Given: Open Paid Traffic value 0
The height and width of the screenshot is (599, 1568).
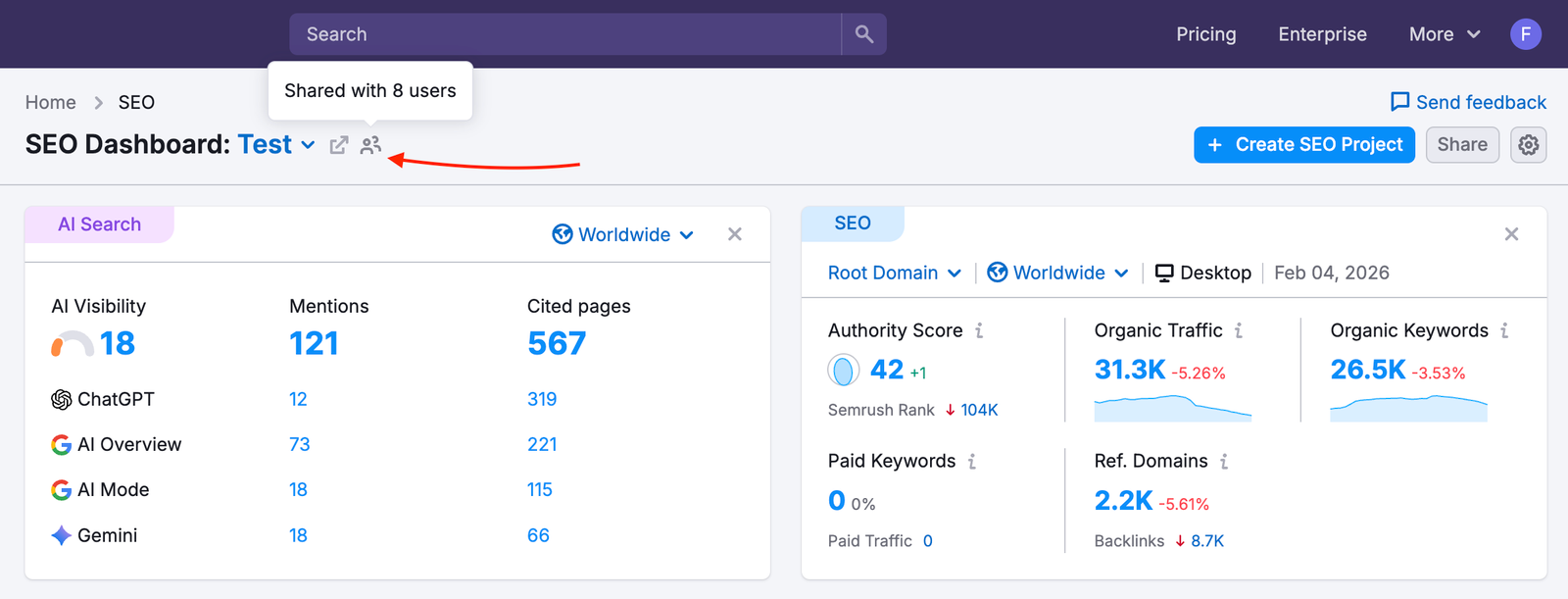Looking at the screenshot, I should pyautogui.click(x=927, y=541).
